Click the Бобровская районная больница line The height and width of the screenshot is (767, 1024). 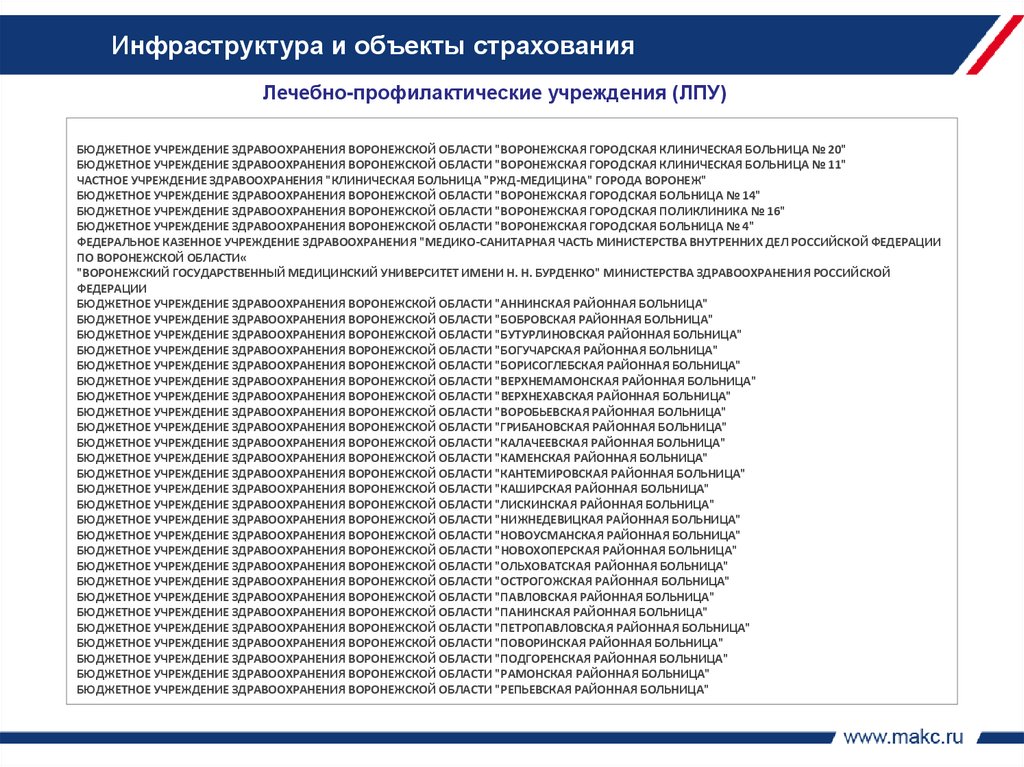pyautogui.click(x=394, y=319)
